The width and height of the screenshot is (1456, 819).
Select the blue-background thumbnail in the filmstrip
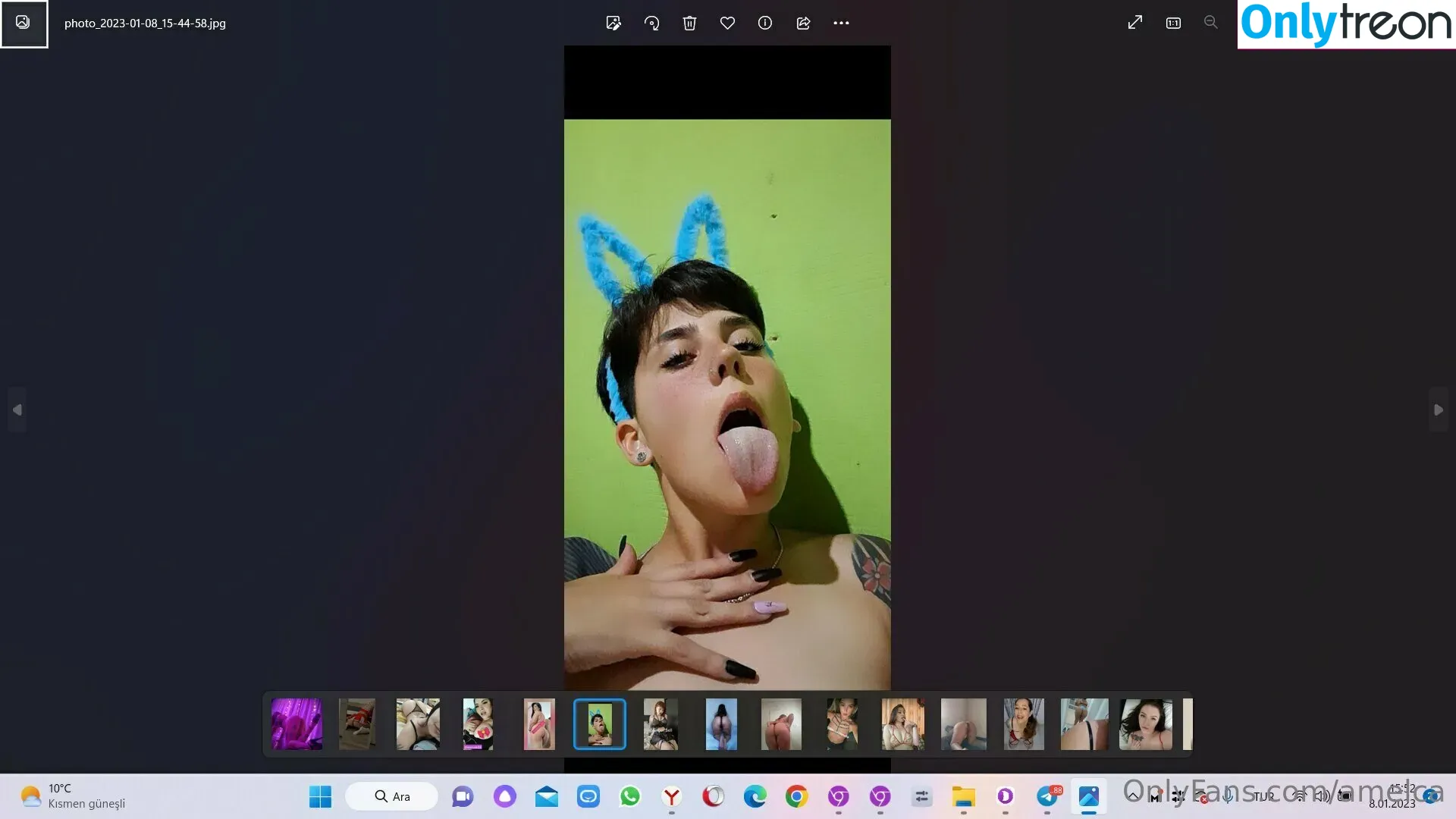tap(721, 724)
